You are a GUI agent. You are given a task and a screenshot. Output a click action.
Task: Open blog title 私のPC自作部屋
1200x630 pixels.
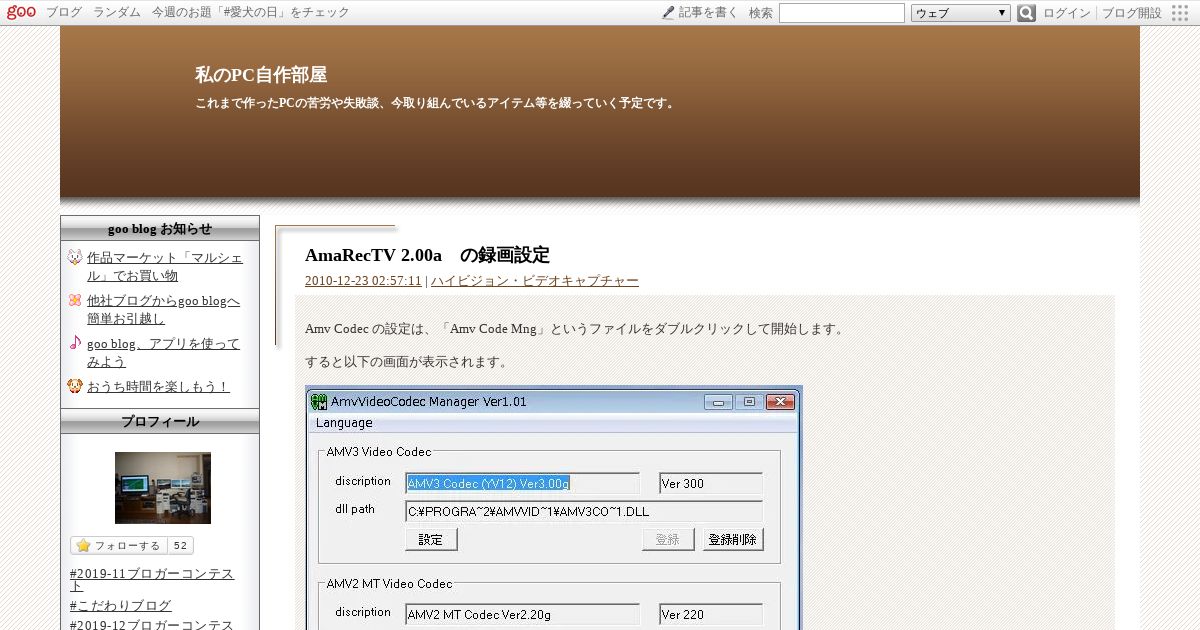click(x=261, y=75)
